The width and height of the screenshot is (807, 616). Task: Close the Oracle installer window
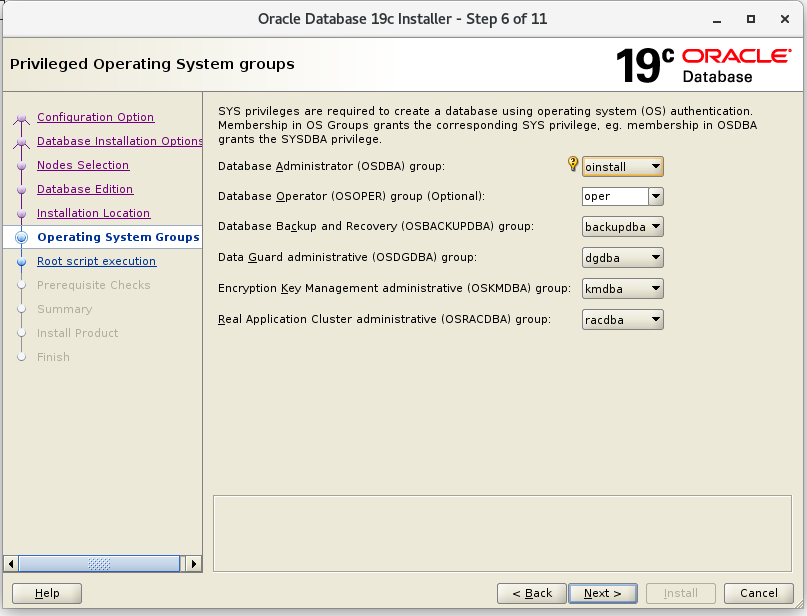tap(785, 19)
